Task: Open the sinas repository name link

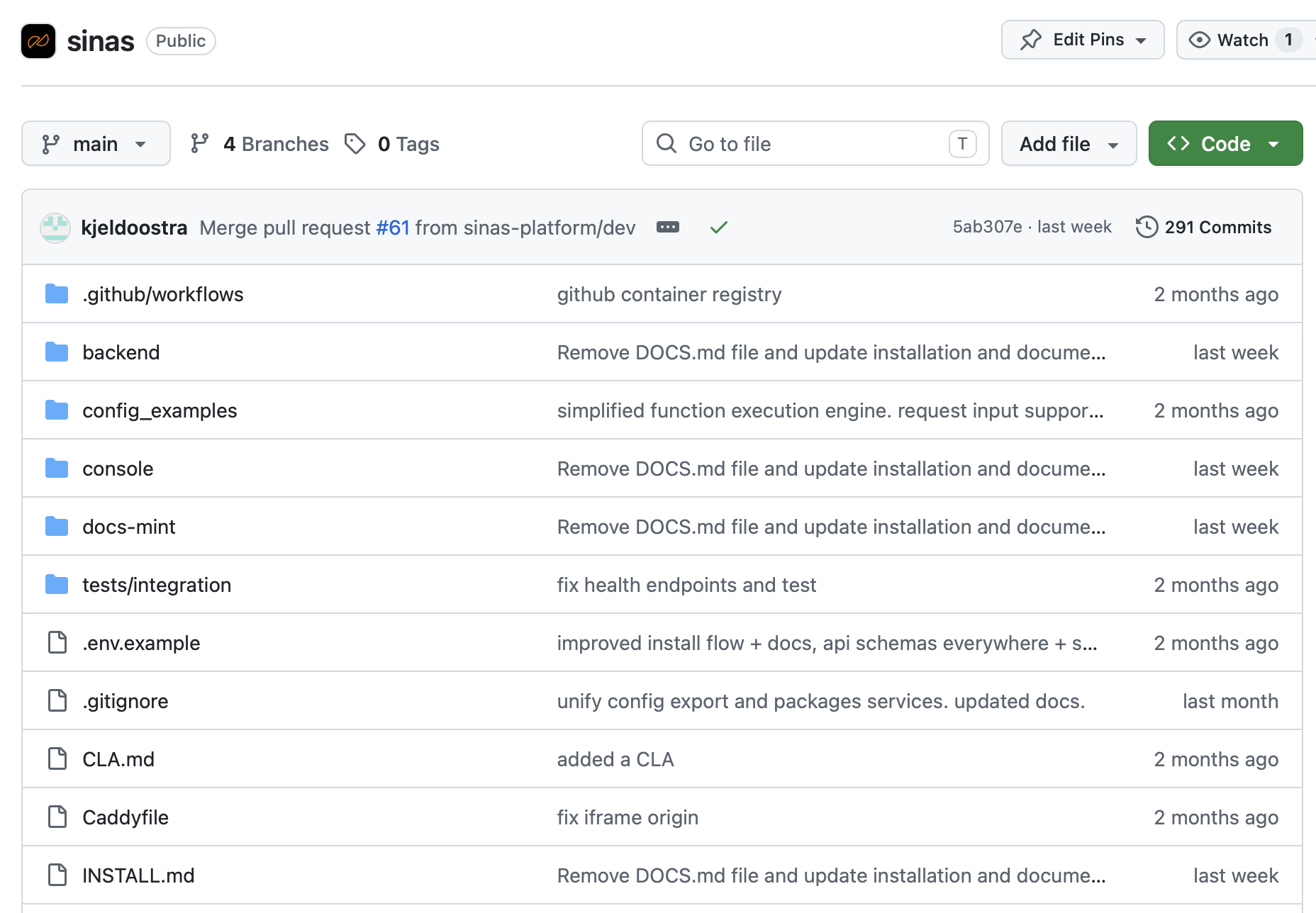Action: click(x=101, y=41)
